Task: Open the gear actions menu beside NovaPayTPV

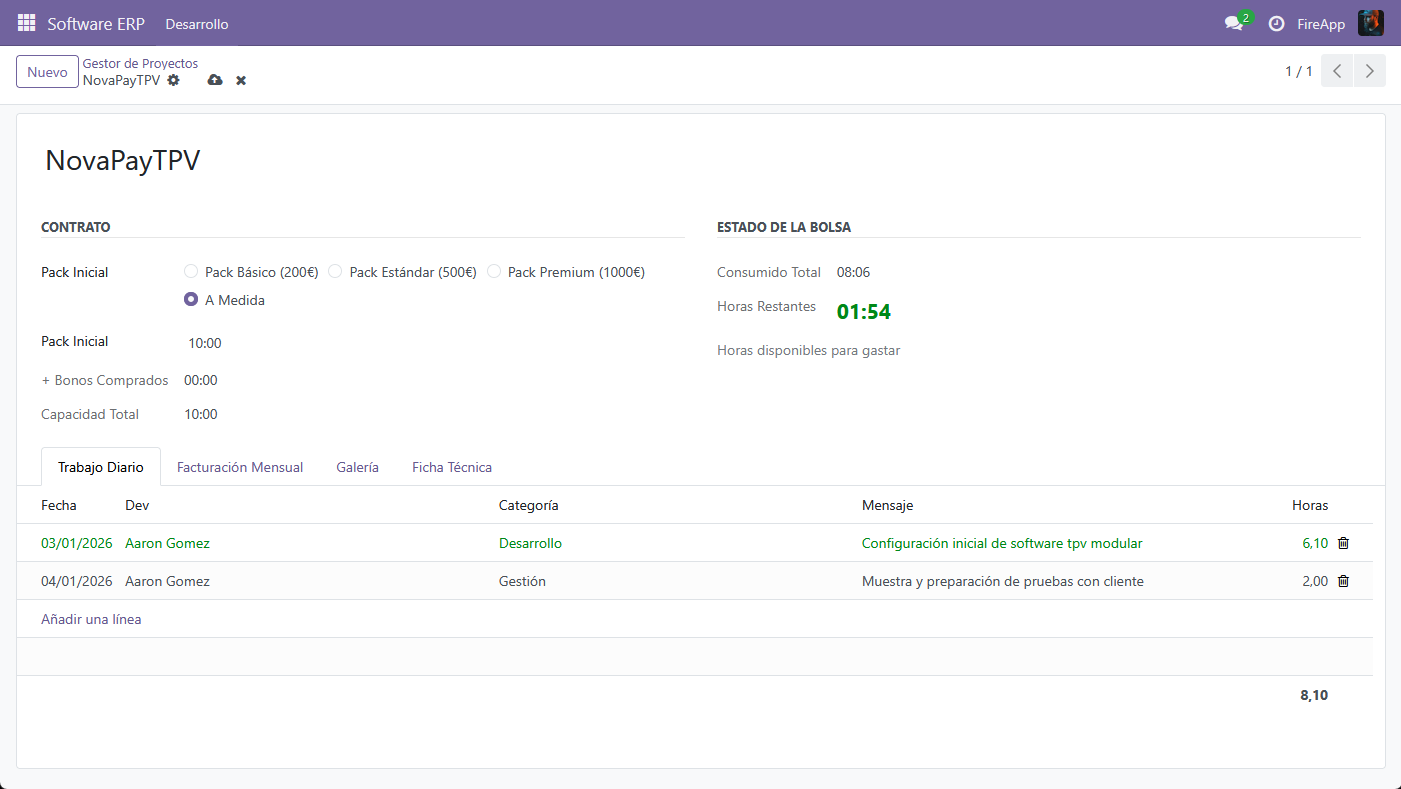Action: [174, 80]
